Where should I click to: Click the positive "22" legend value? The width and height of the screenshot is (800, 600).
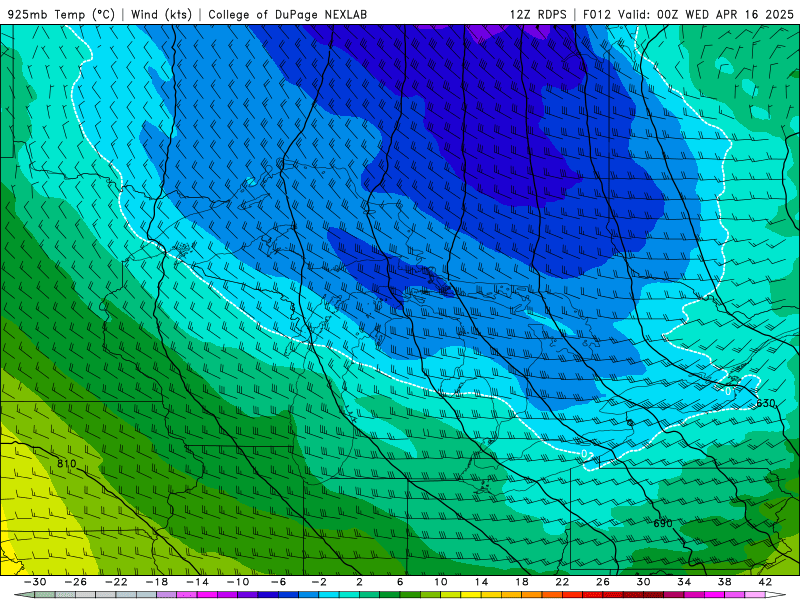pos(562,582)
